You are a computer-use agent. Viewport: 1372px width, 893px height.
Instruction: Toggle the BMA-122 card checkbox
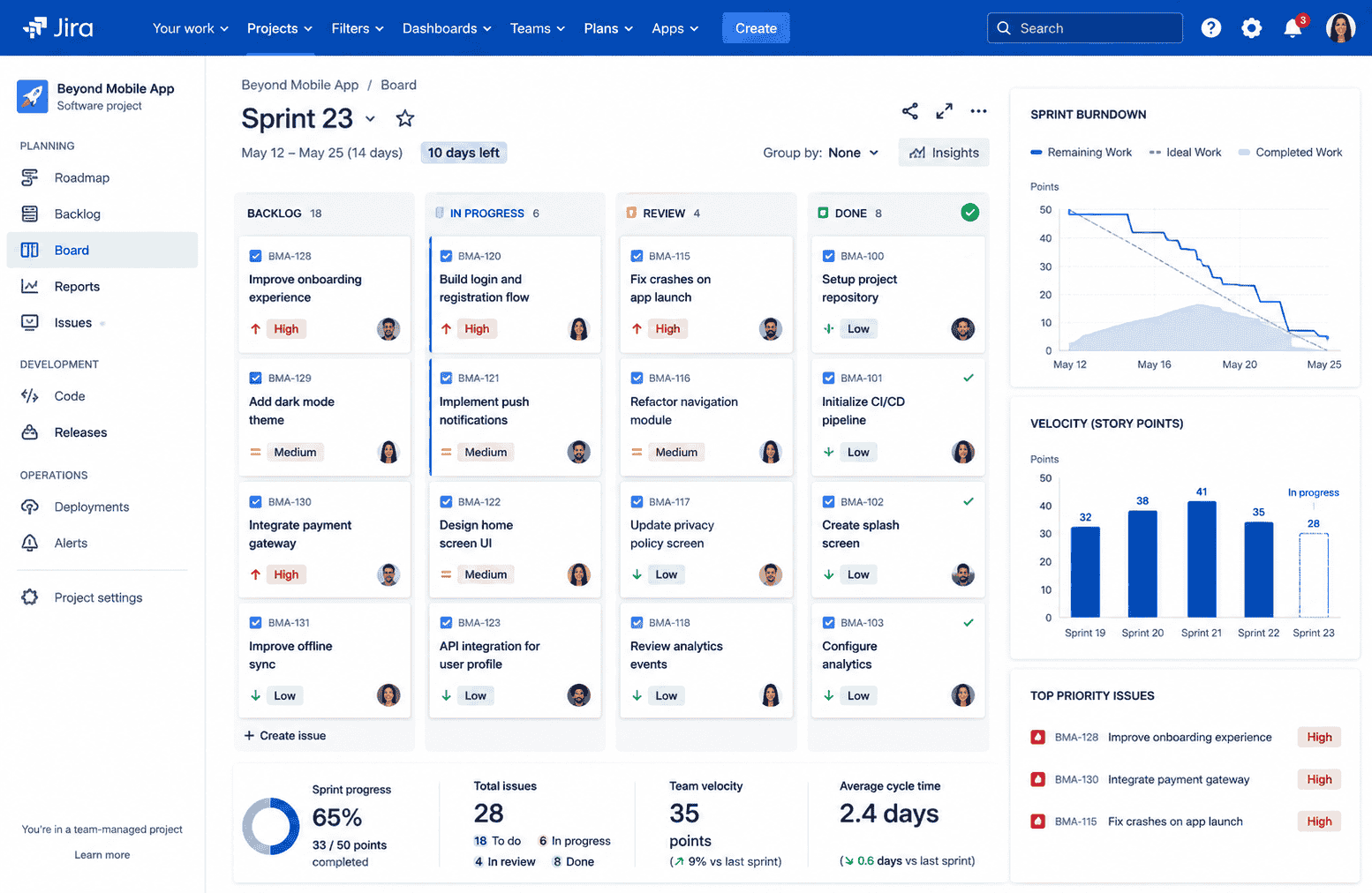click(x=446, y=501)
